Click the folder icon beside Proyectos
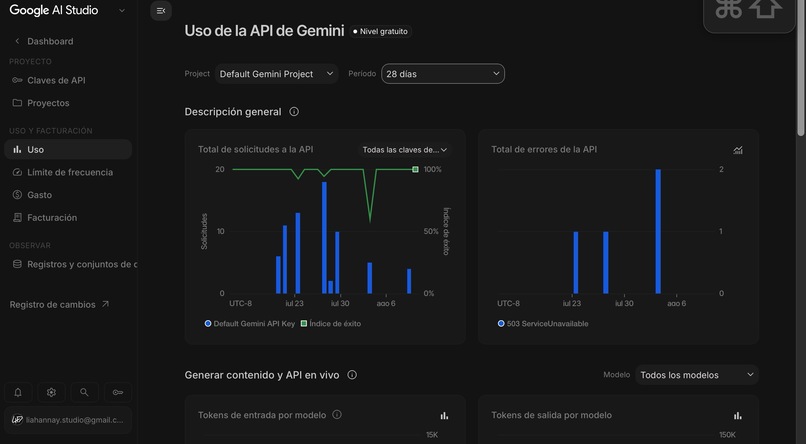Viewport: 806px width, 444px height. click(17, 103)
